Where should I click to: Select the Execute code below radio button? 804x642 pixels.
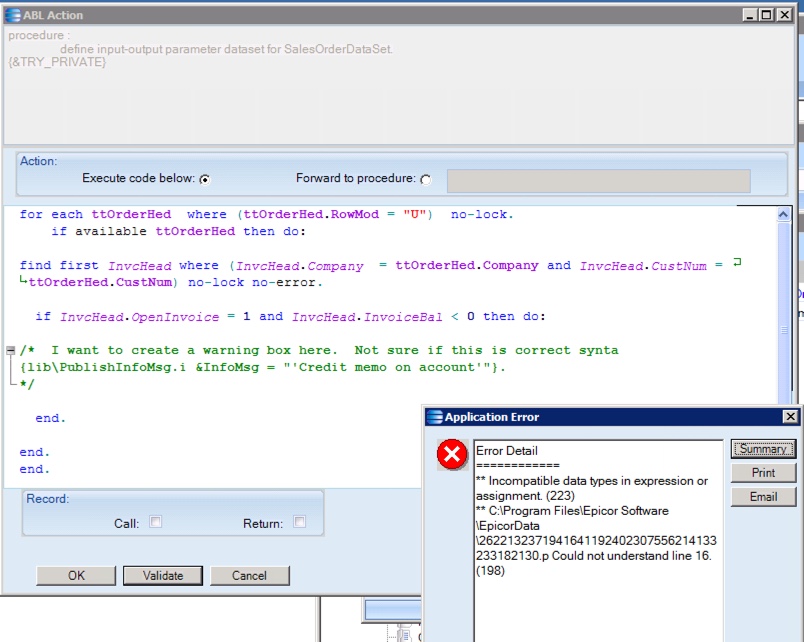pyautogui.click(x=205, y=179)
